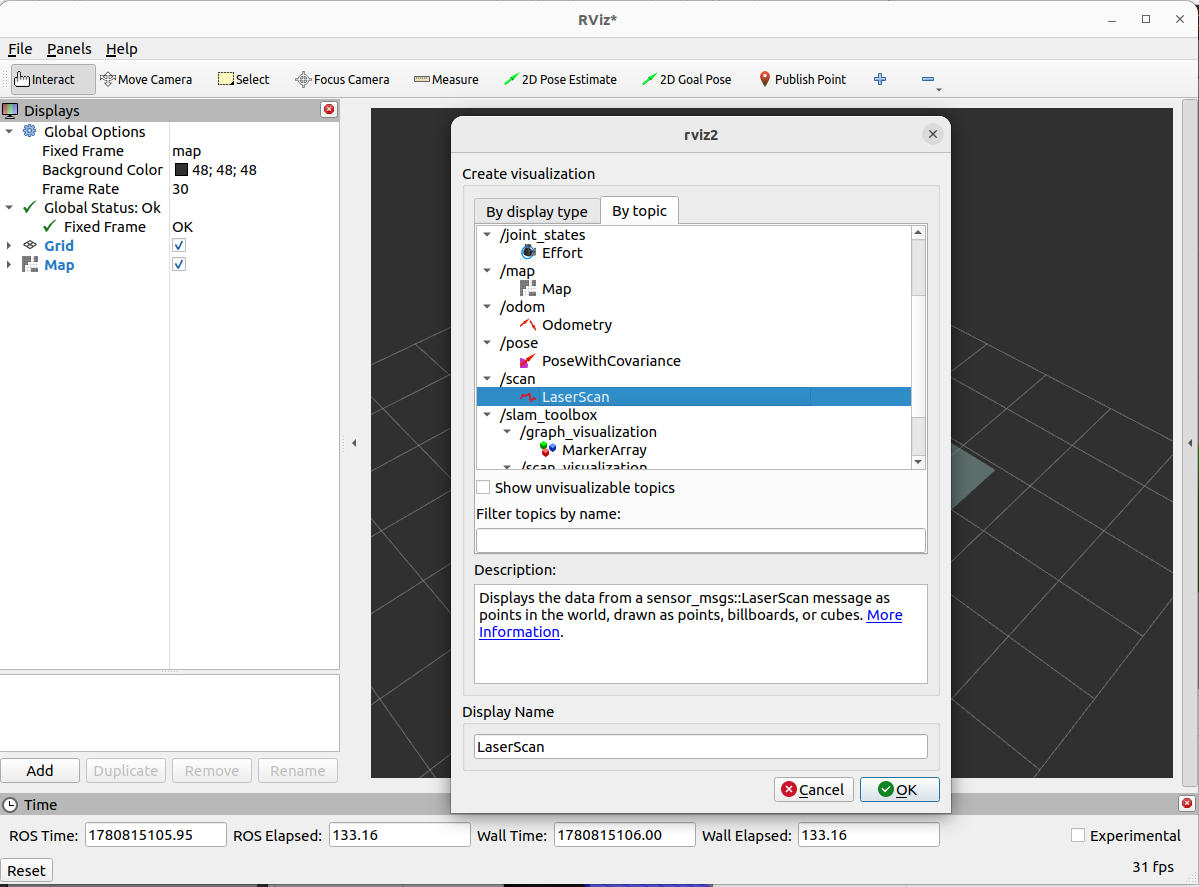Collapse the Global Status tree node
This screenshot has width=1199, height=887.
[9, 207]
